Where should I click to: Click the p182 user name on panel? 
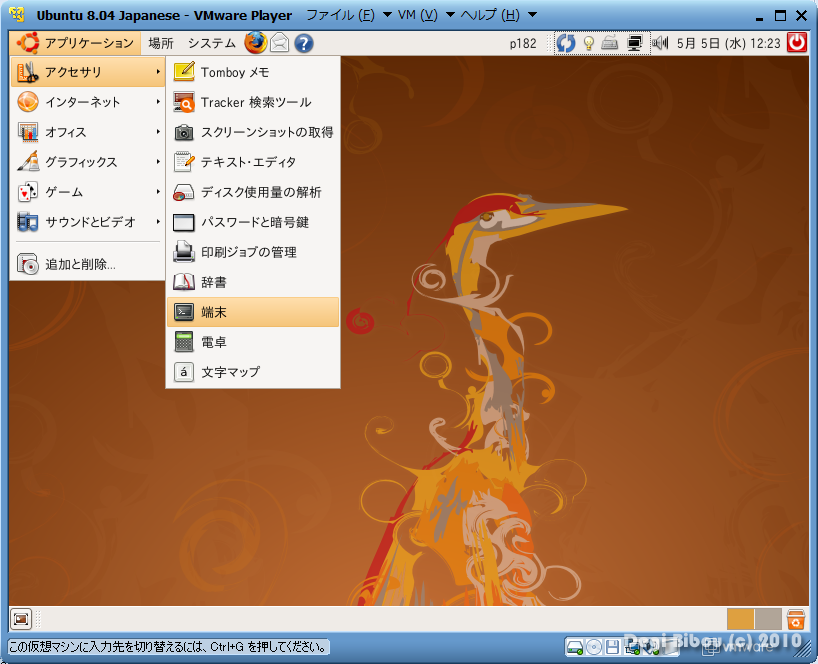(523, 43)
